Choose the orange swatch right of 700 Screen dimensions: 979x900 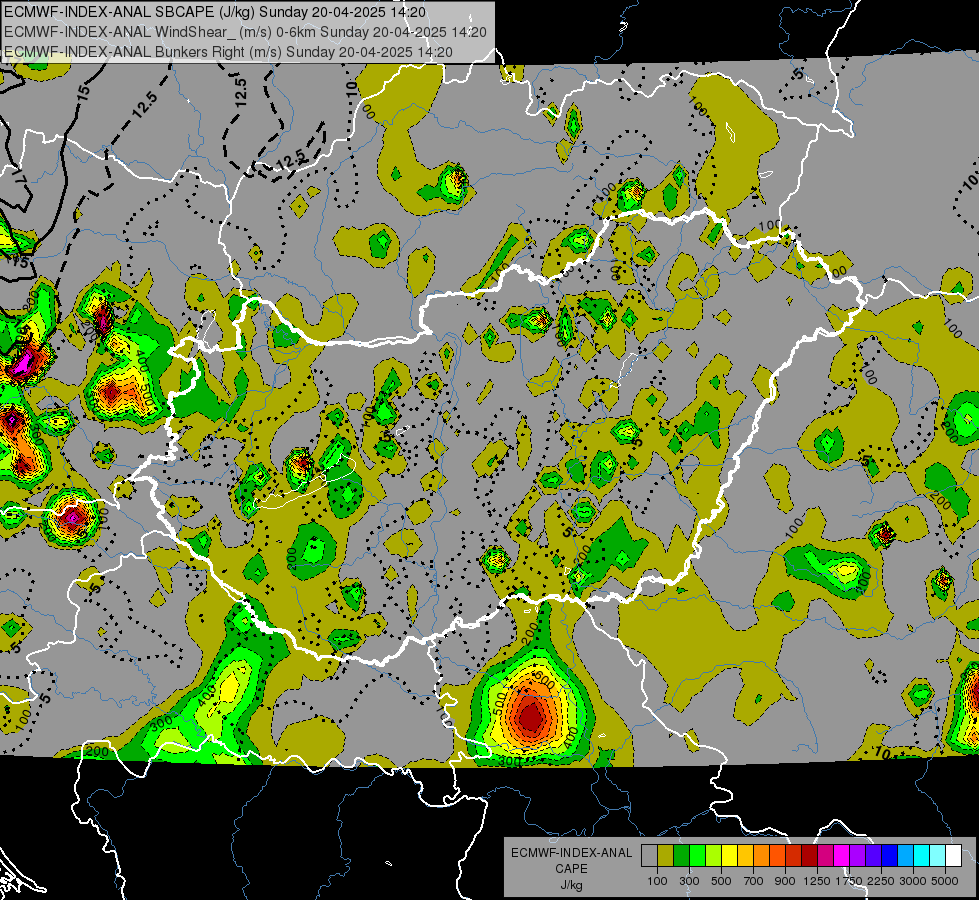(x=761, y=855)
